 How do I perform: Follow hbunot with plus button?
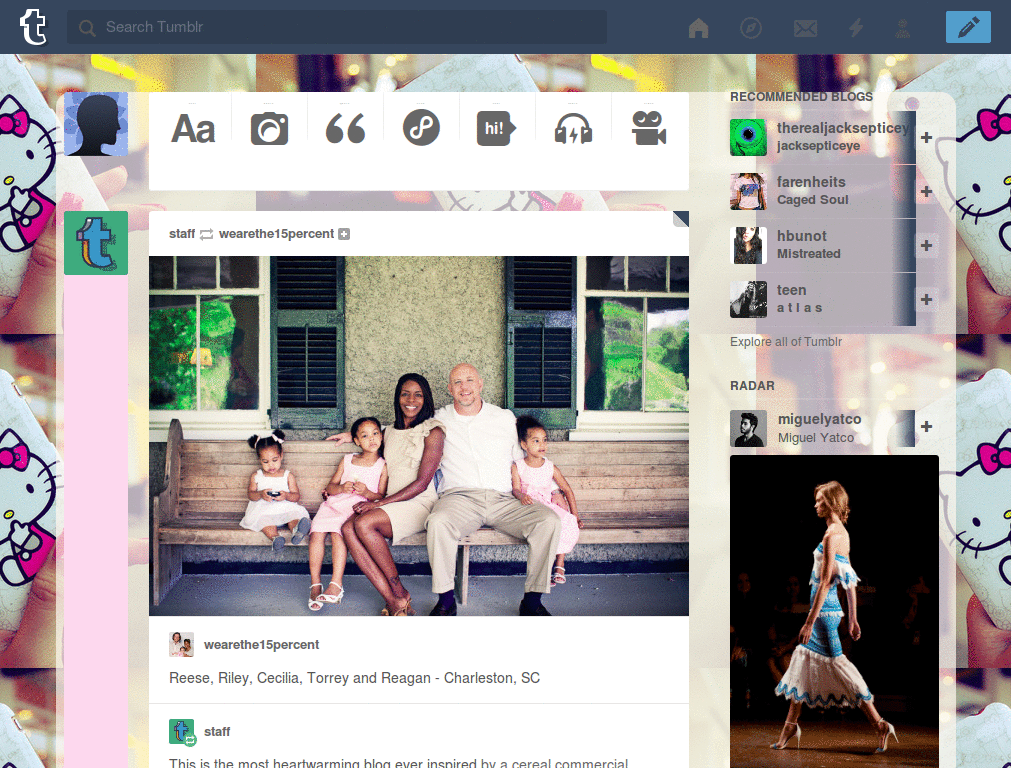[926, 246]
